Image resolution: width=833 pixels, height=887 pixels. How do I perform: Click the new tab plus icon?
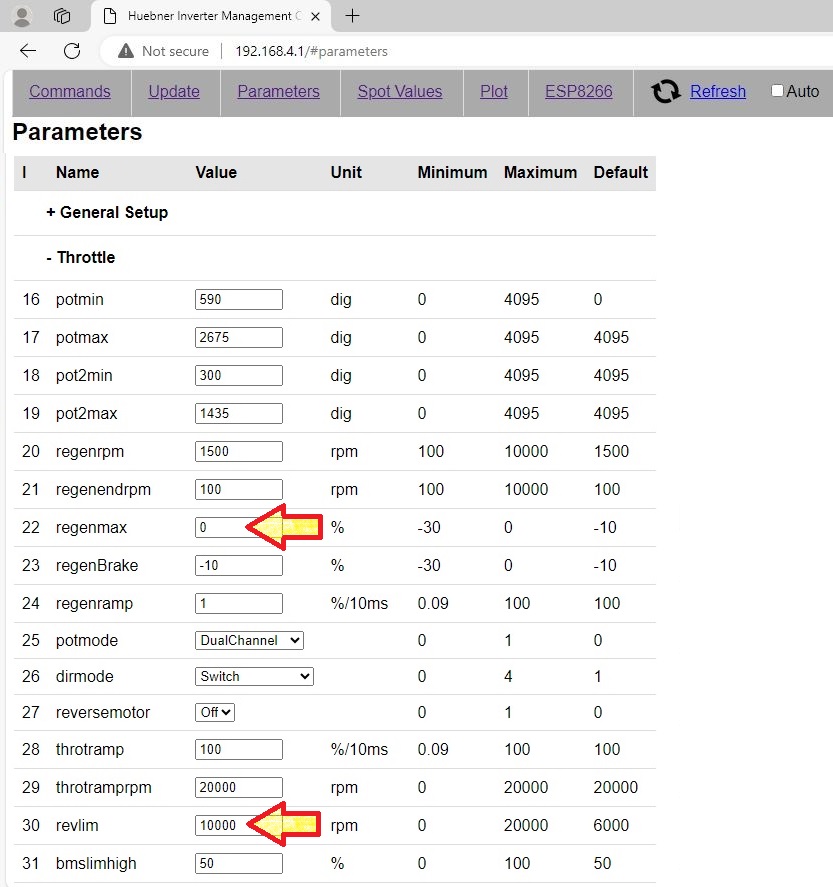click(x=352, y=16)
